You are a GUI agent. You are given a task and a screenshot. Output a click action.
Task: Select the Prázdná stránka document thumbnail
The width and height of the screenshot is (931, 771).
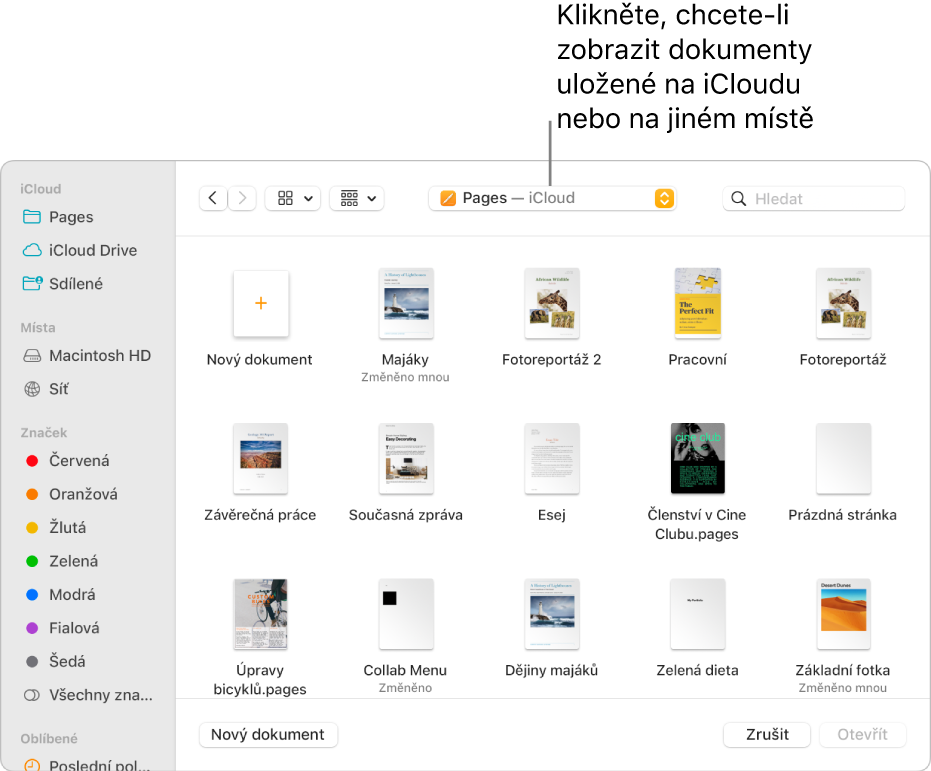coord(843,459)
